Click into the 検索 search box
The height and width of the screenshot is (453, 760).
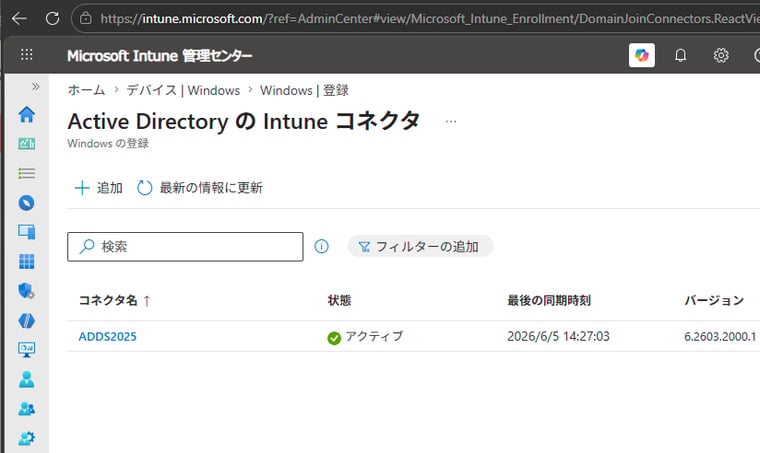[185, 247]
